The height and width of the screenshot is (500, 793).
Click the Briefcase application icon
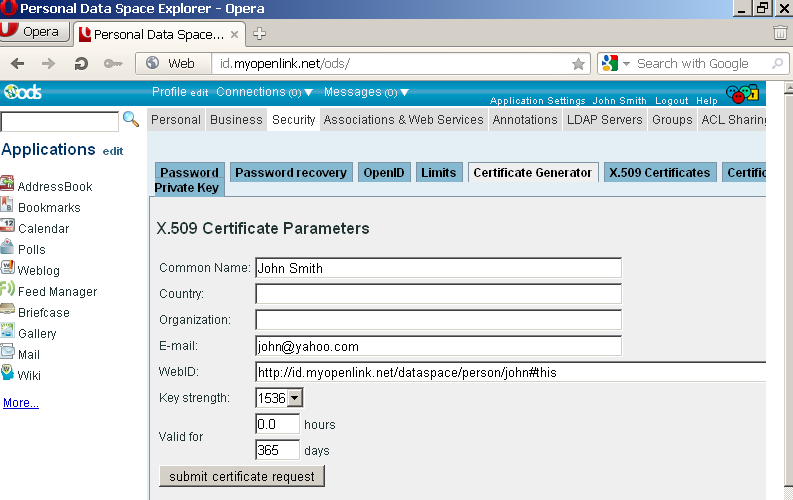(8, 311)
